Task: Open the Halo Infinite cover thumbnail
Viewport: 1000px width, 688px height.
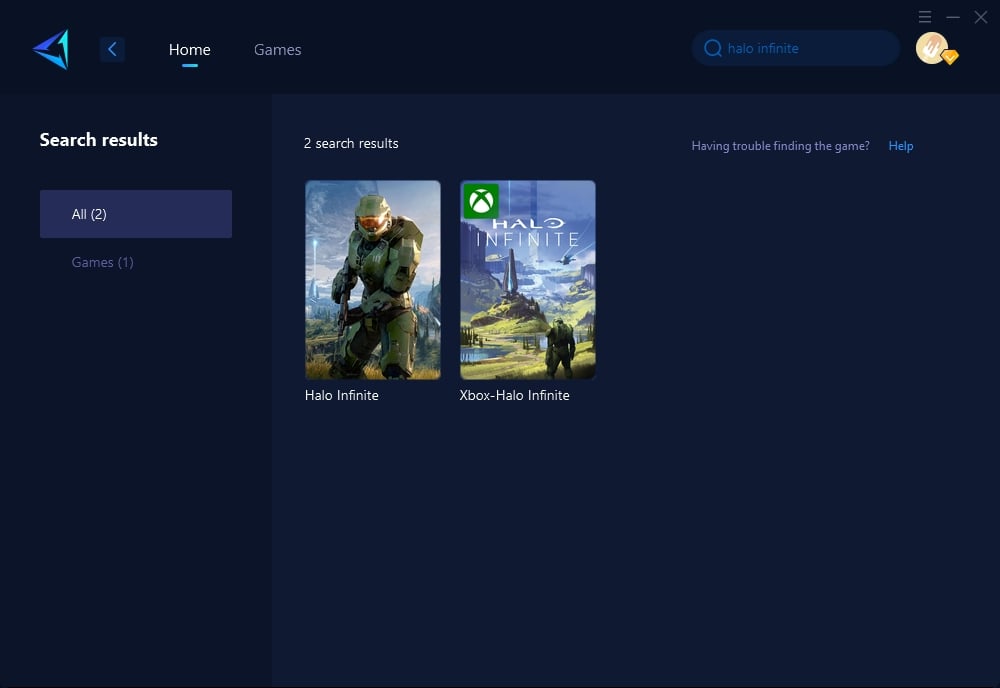Action: click(373, 280)
